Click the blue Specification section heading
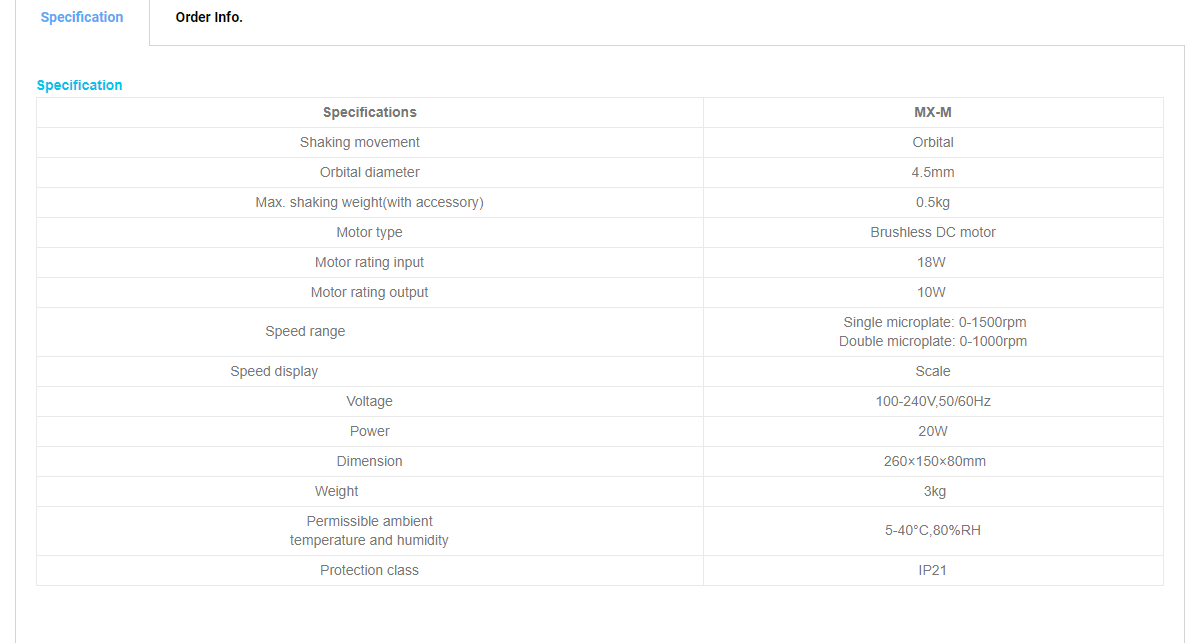1197x643 pixels. pyautogui.click(x=79, y=86)
